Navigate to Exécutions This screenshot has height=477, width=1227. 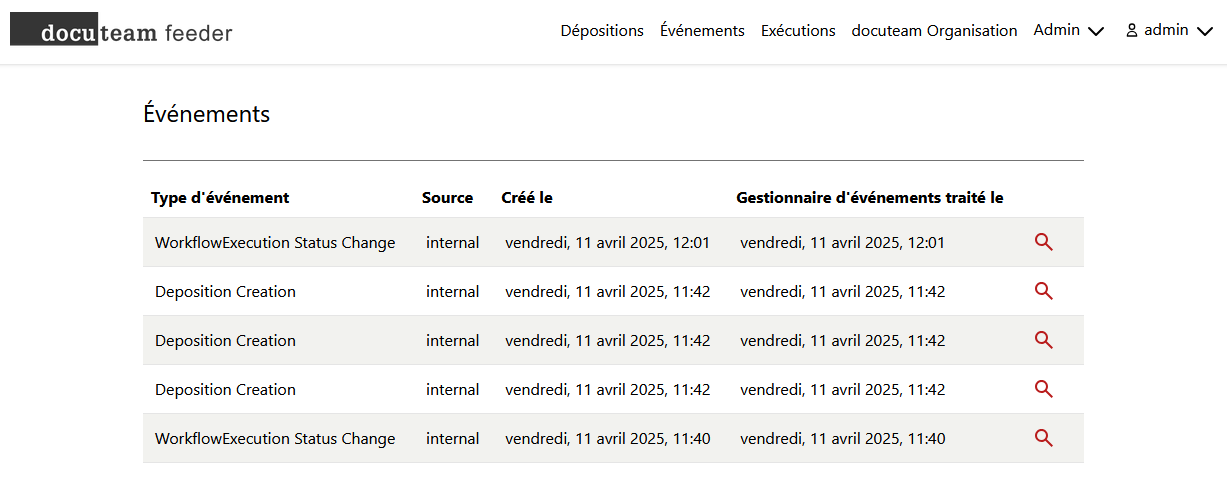(798, 31)
